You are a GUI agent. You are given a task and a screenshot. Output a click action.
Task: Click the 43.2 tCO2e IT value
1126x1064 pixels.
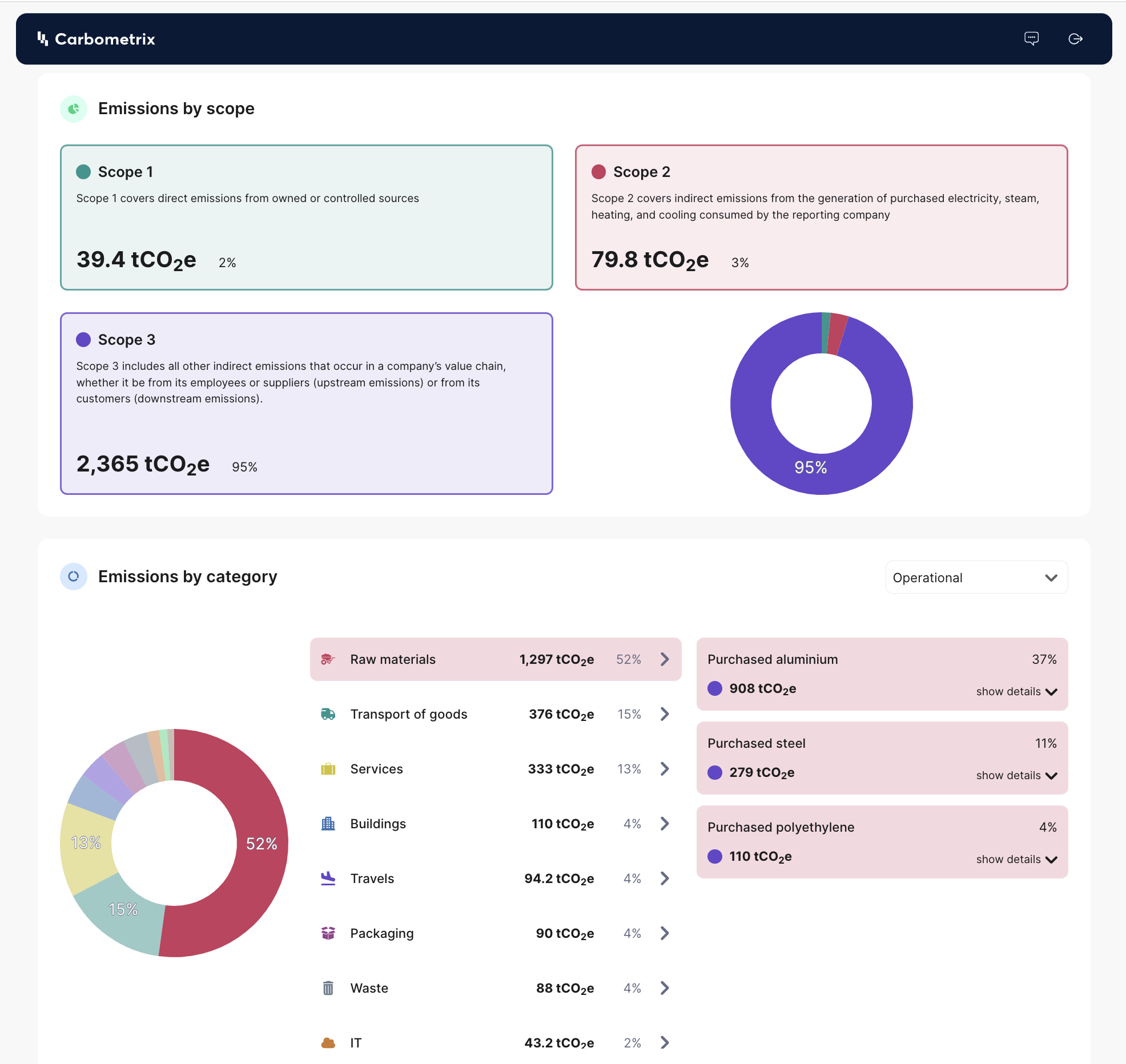click(559, 1043)
